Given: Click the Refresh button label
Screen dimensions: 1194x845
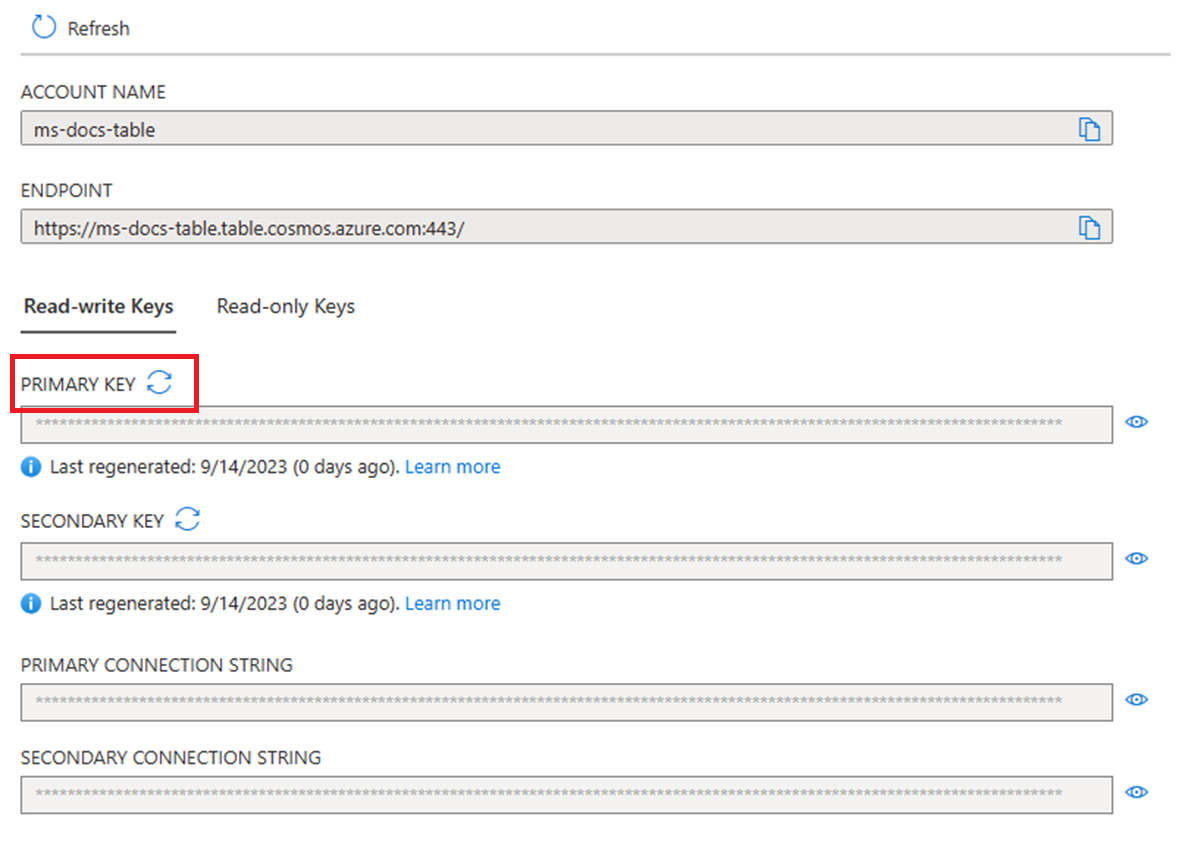Looking at the screenshot, I should (98, 29).
